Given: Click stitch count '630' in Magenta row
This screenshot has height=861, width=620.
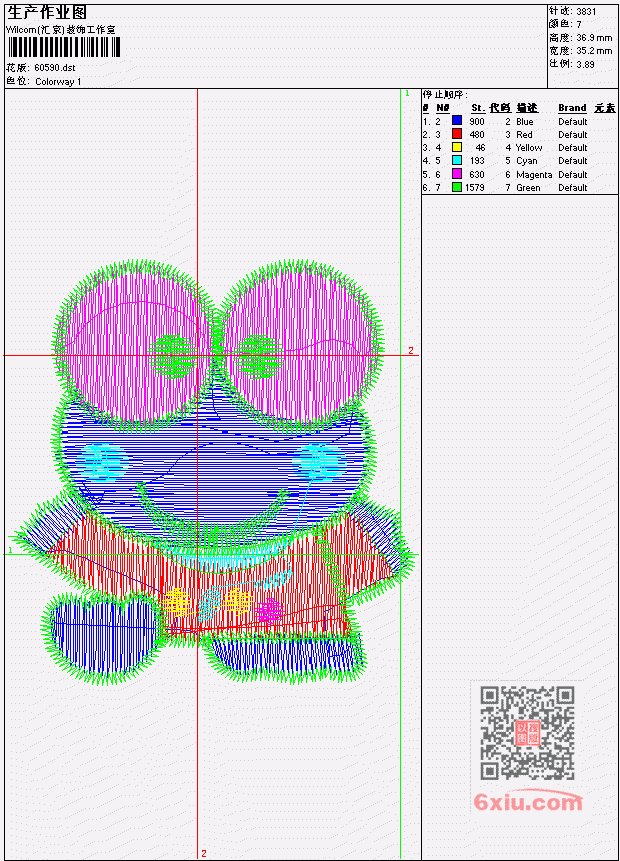Looking at the screenshot, I should point(477,175).
